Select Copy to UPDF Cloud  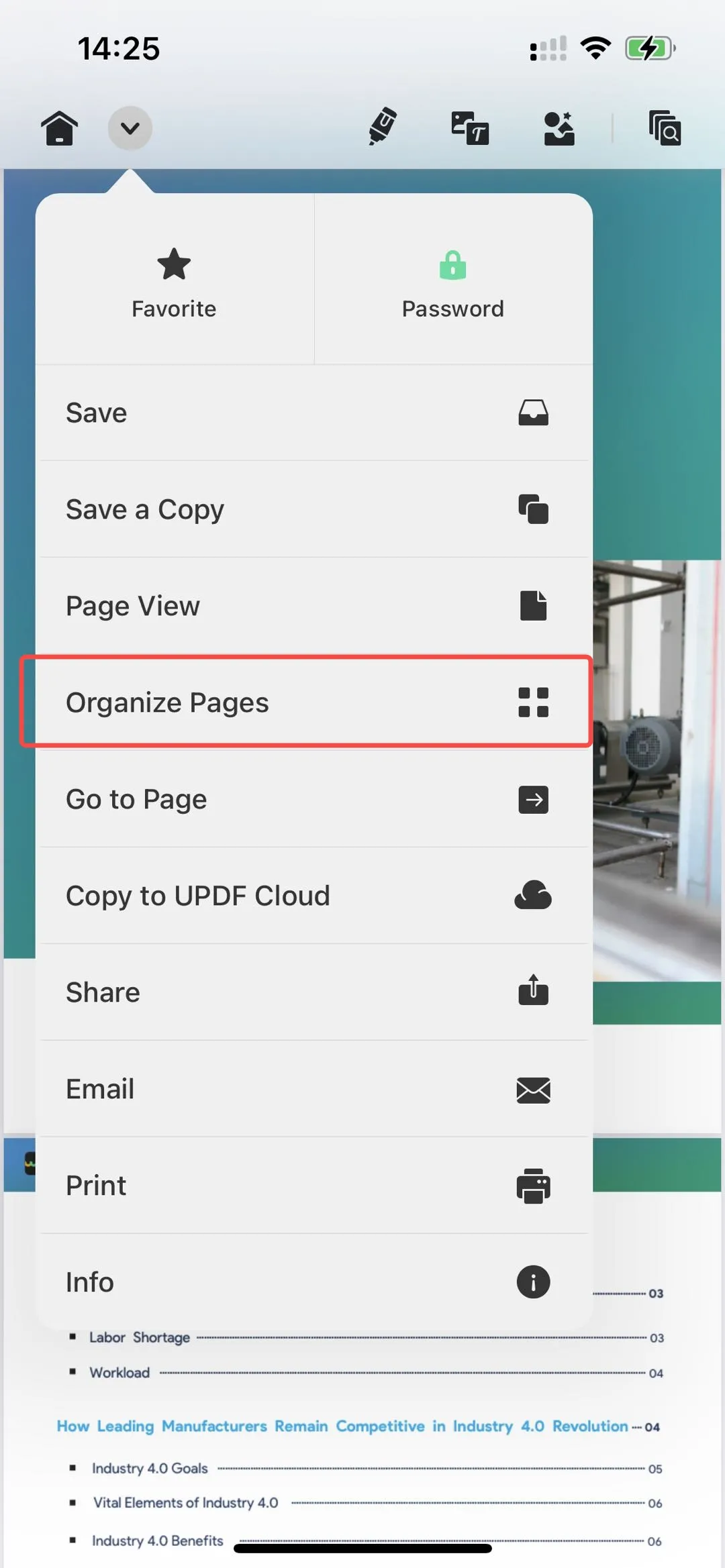(314, 896)
